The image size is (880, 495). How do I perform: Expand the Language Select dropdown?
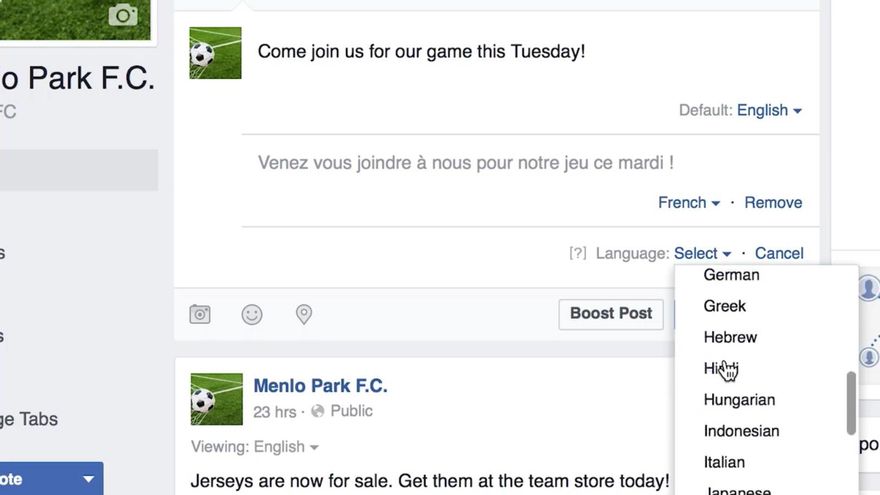pyautogui.click(x=702, y=254)
